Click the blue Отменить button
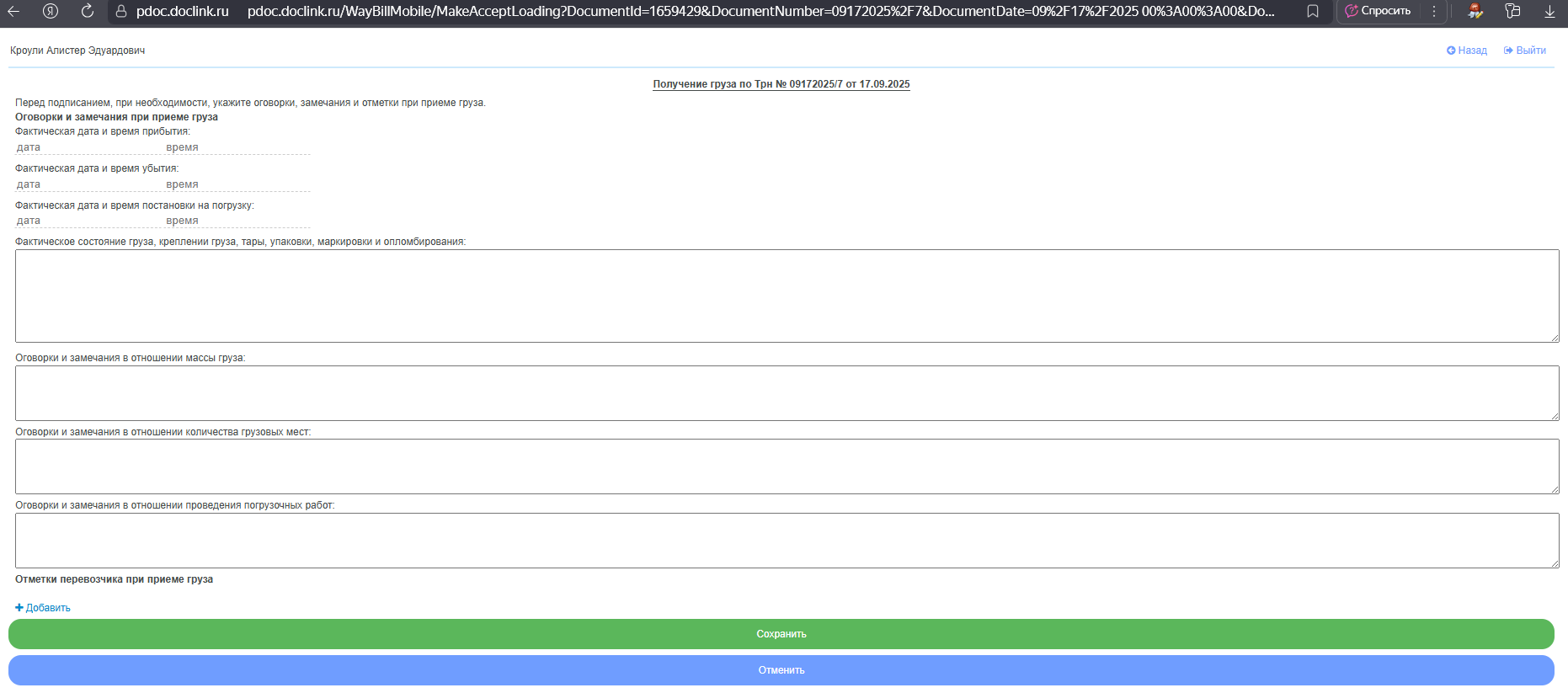Viewport: 1568px width, 693px height. tap(781, 670)
